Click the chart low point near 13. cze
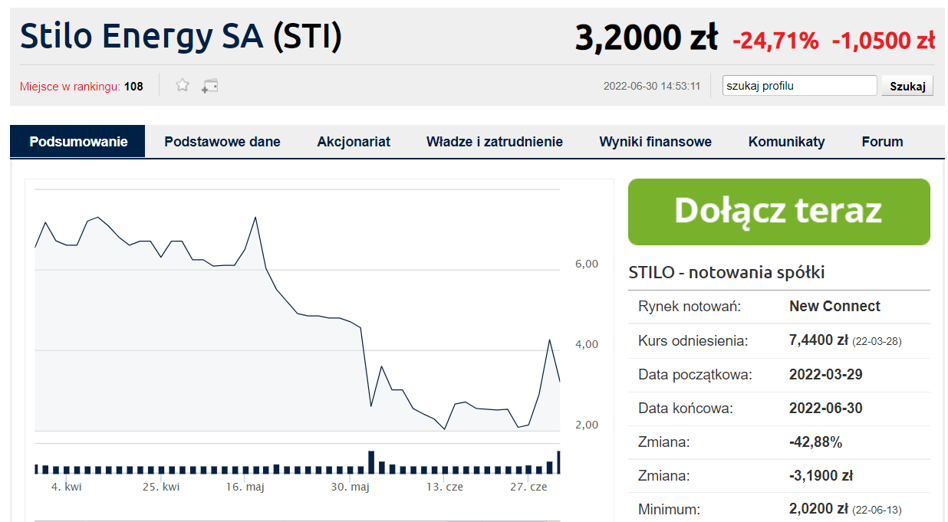Image resolution: width=948 pixels, height=522 pixels. coord(444,429)
